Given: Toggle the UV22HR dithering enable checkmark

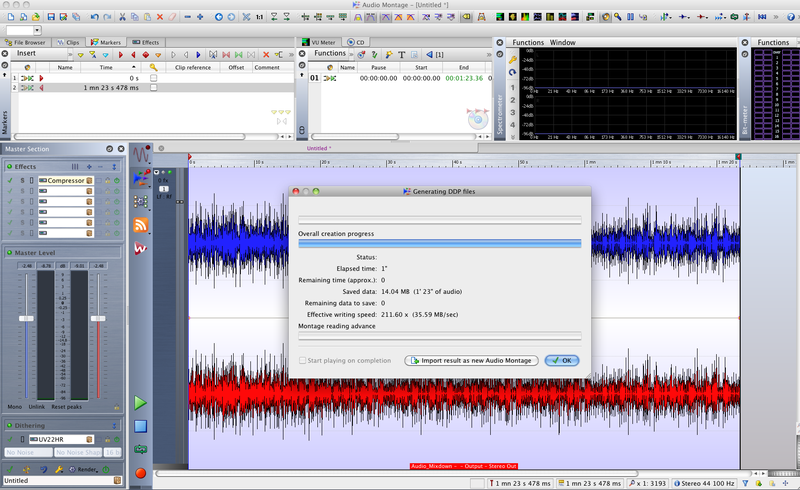Looking at the screenshot, I should pos(10,439).
